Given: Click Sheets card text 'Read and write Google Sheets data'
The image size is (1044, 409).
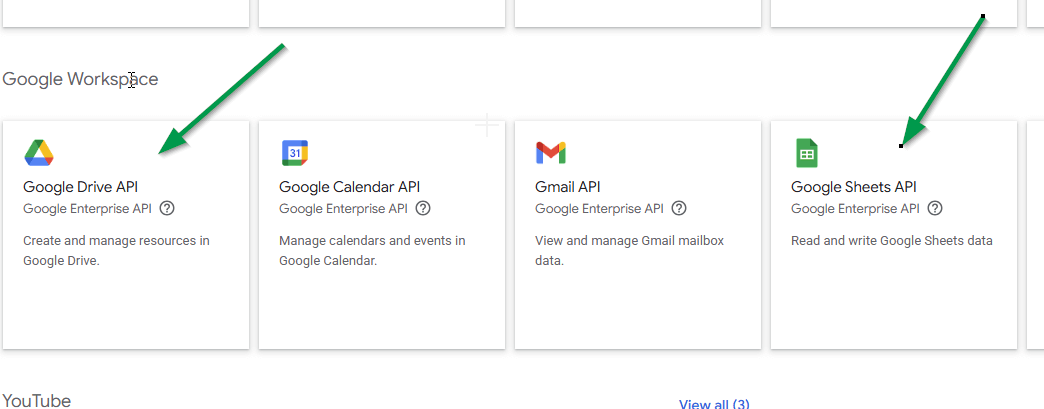Looking at the screenshot, I should [x=892, y=240].
